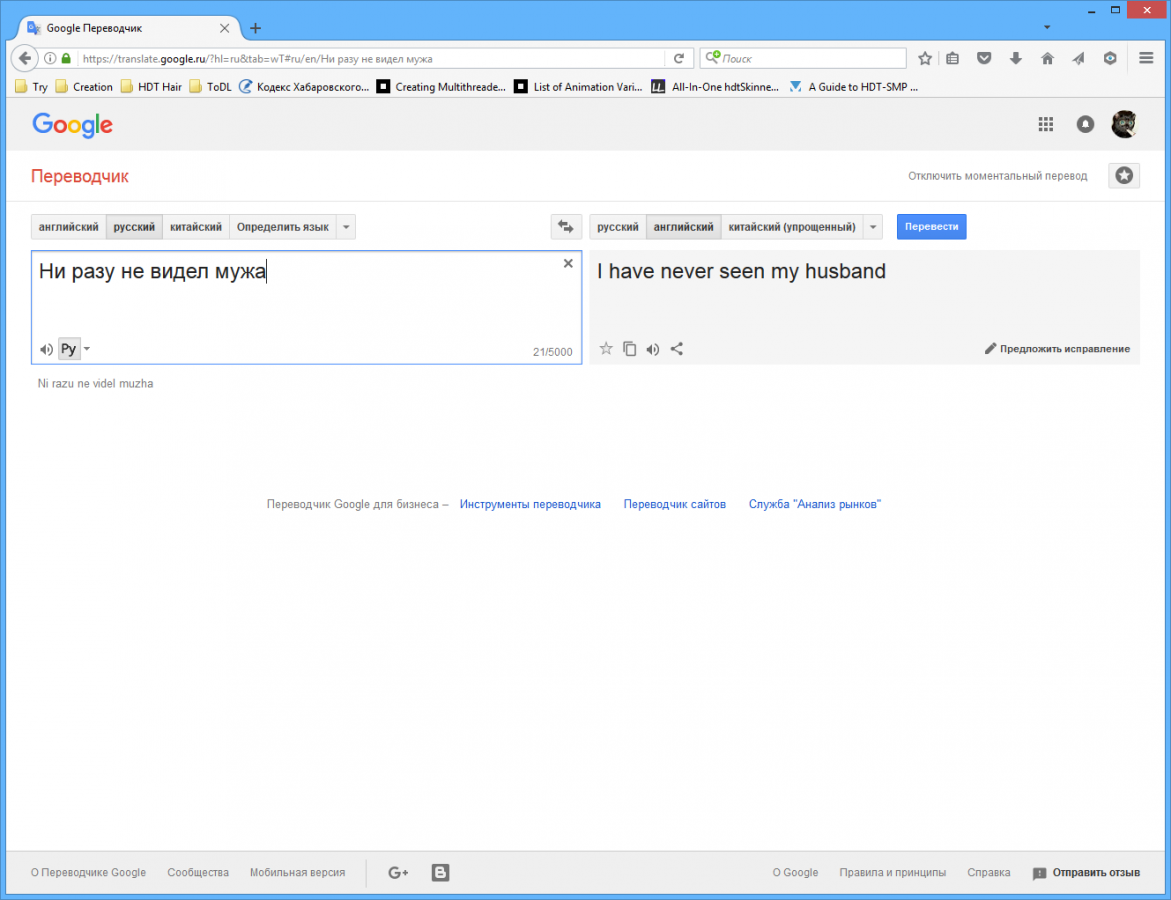
Task: Open Google account avatar
Action: coord(1124,124)
